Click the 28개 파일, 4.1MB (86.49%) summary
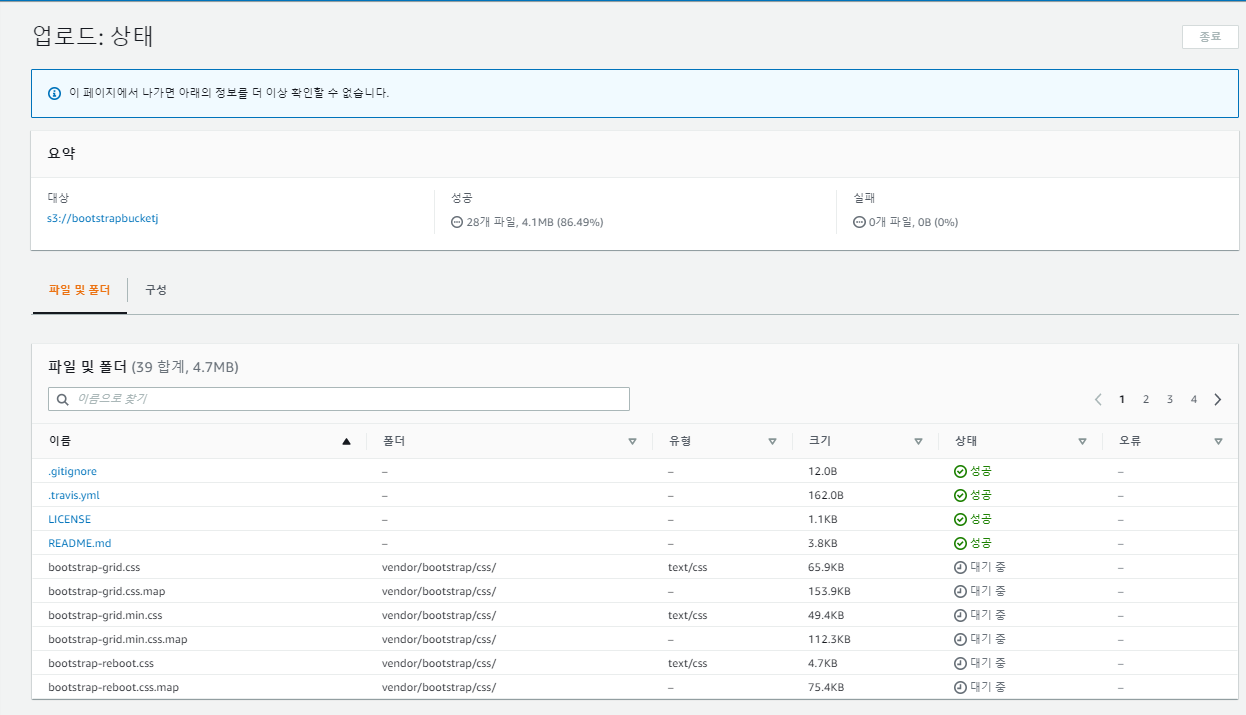This screenshot has height=715, width=1246. [535, 222]
